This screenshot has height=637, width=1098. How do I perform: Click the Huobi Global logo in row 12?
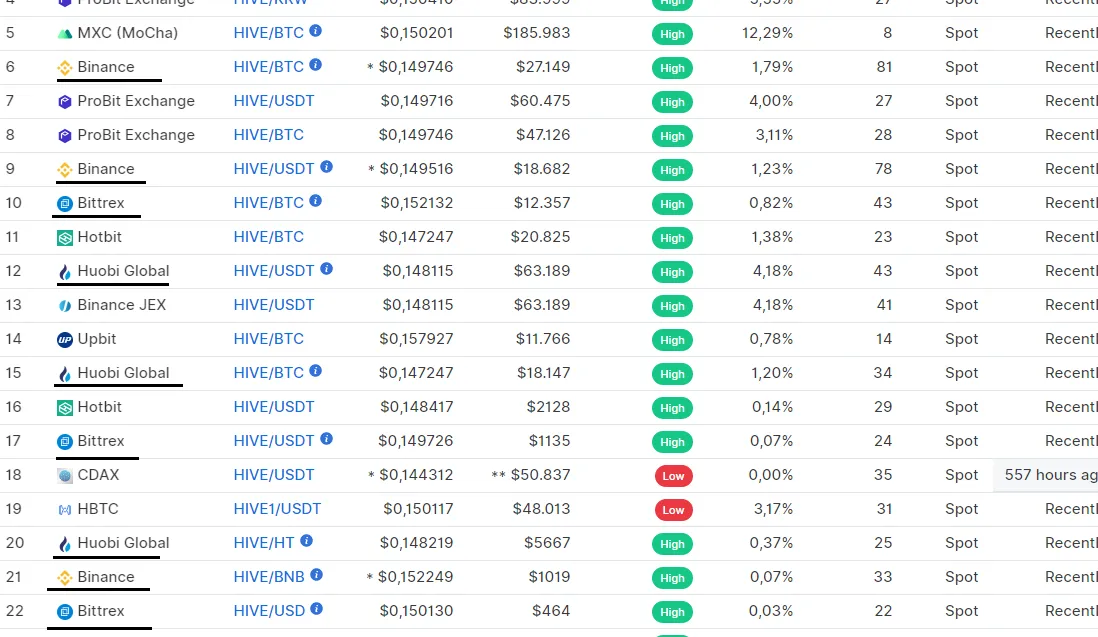[64, 272]
